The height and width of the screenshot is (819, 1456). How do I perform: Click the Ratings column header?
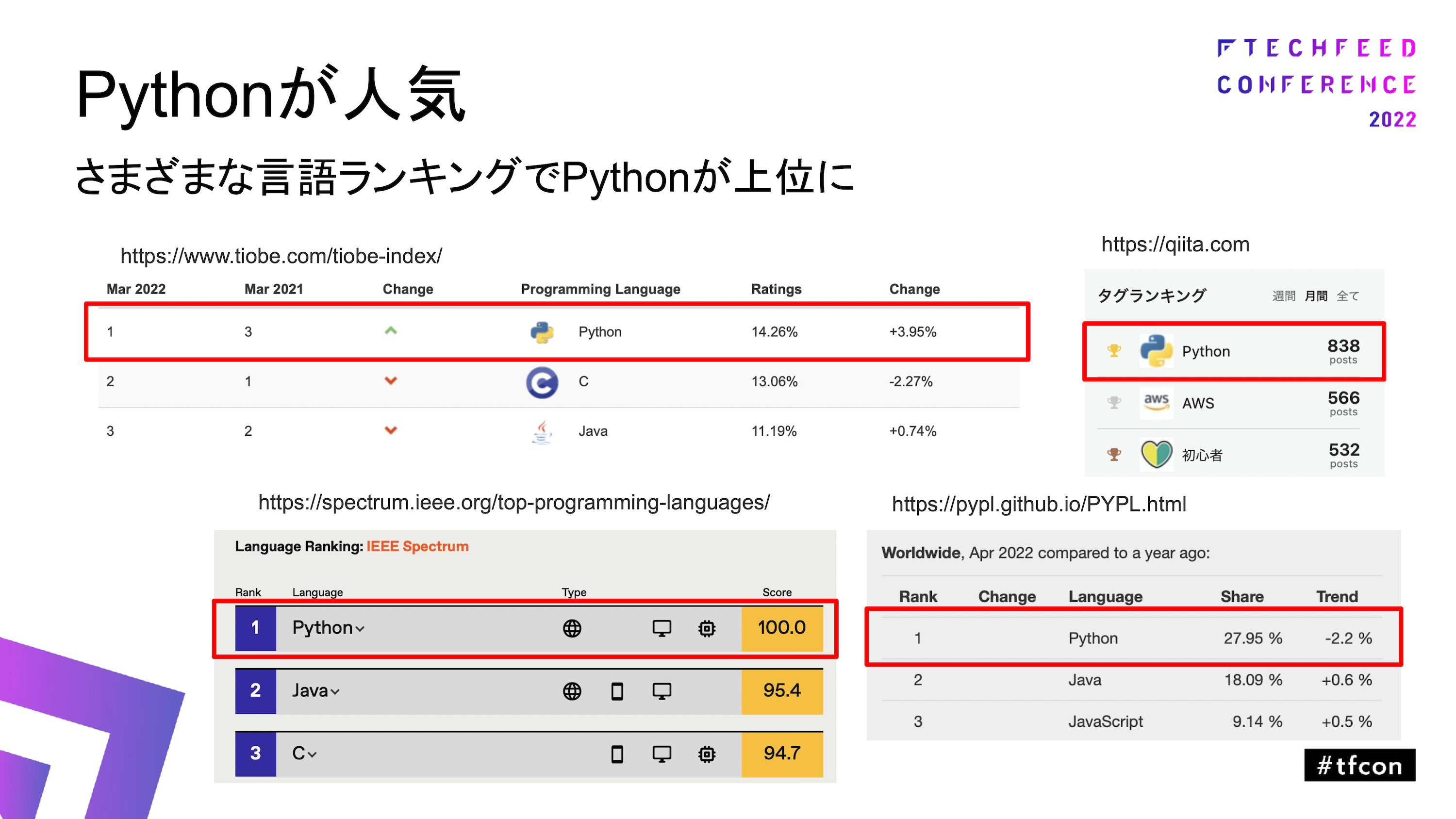coord(776,289)
